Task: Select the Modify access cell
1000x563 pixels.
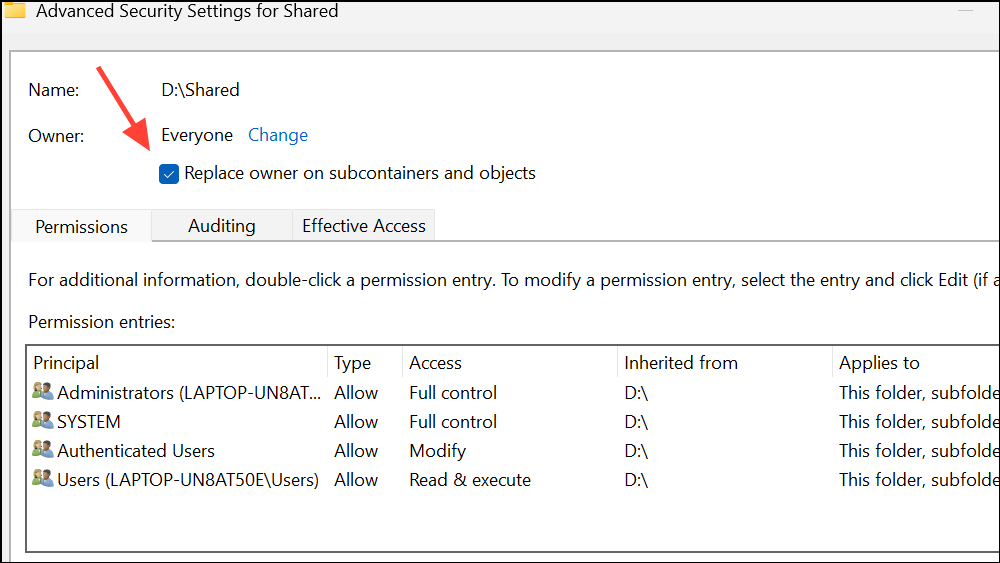Action: pyautogui.click(x=437, y=451)
